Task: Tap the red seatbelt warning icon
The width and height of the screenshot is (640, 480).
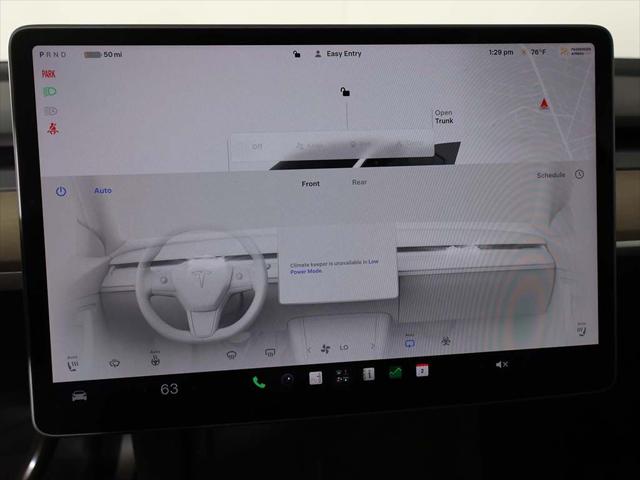Action: (53, 129)
